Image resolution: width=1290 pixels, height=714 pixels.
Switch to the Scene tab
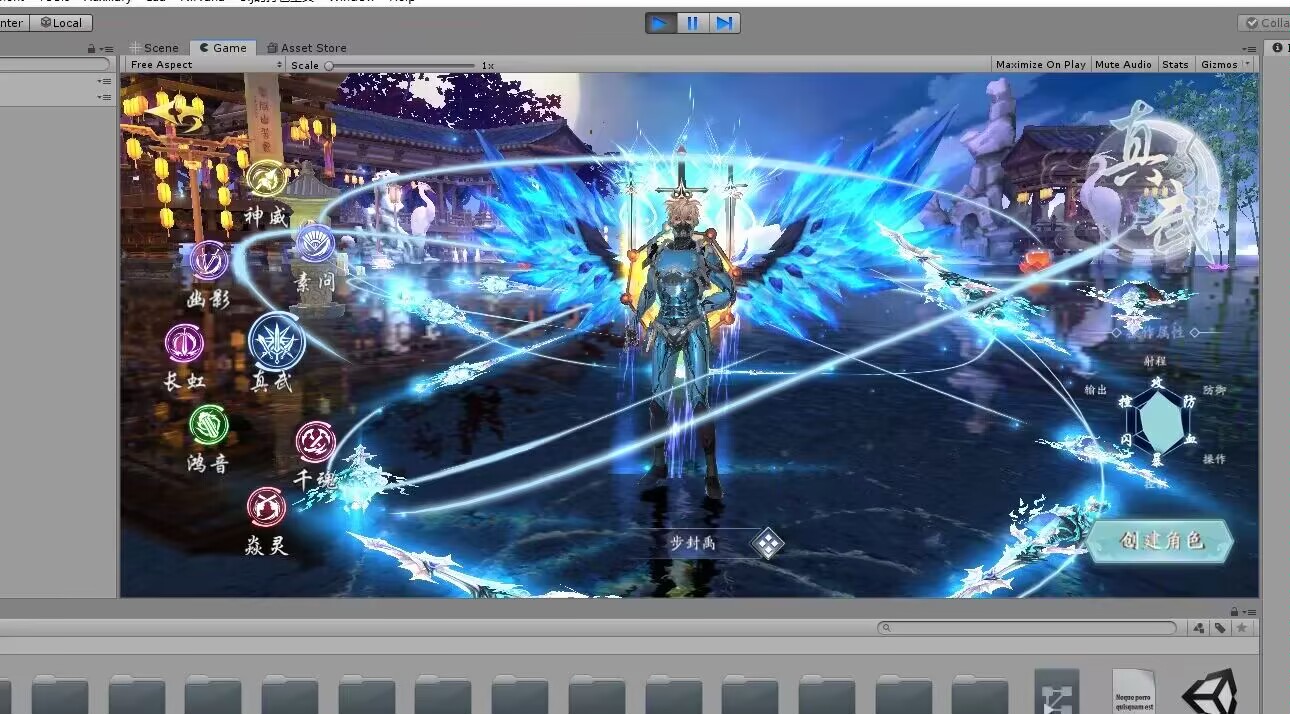pyautogui.click(x=154, y=48)
